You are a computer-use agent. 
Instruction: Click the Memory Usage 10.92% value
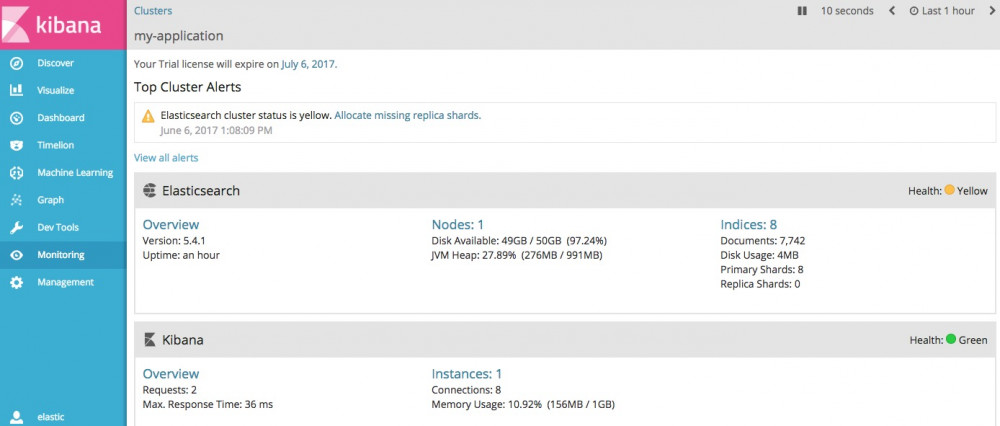coord(523,404)
